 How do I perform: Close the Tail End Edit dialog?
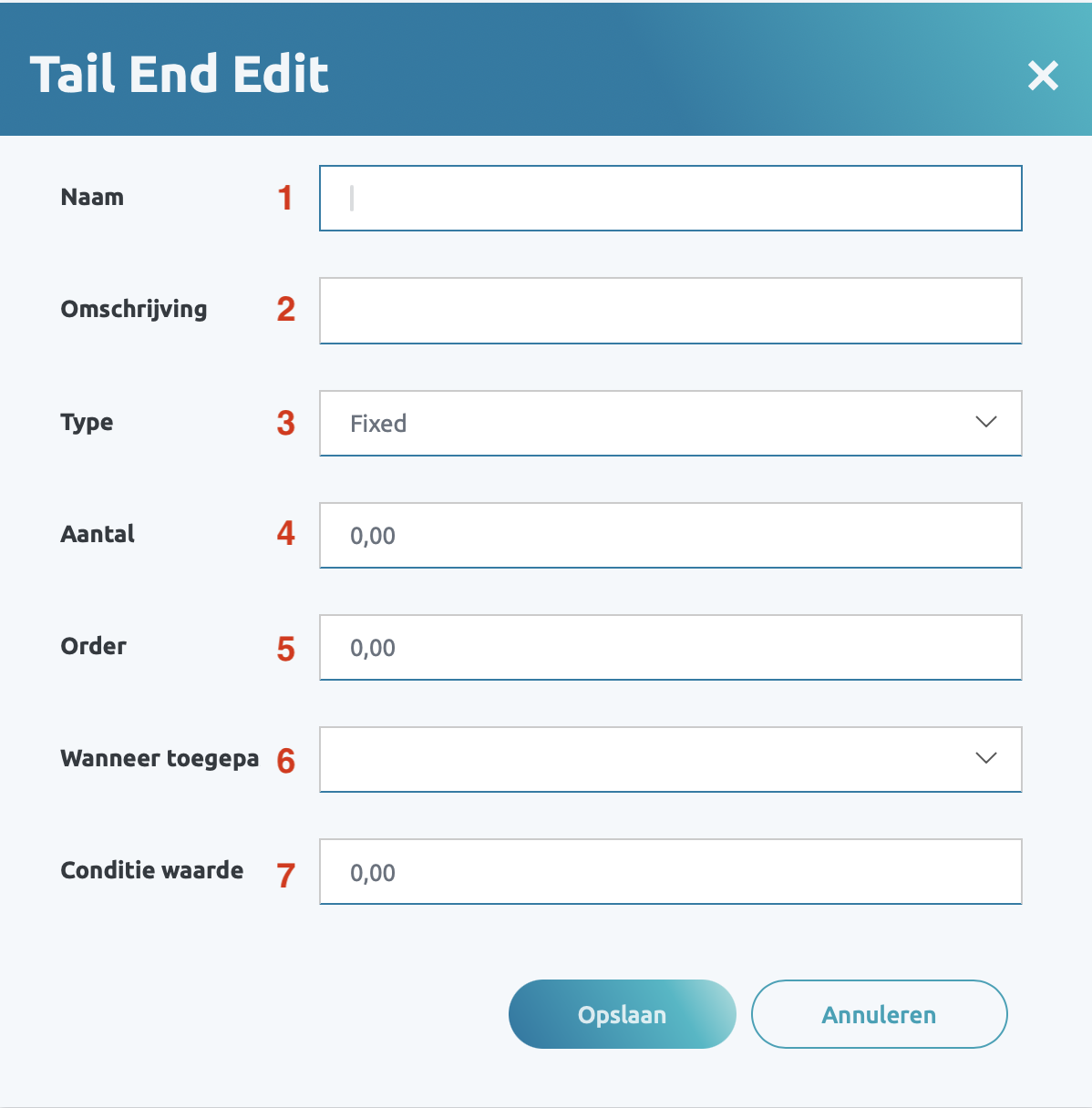(1043, 75)
